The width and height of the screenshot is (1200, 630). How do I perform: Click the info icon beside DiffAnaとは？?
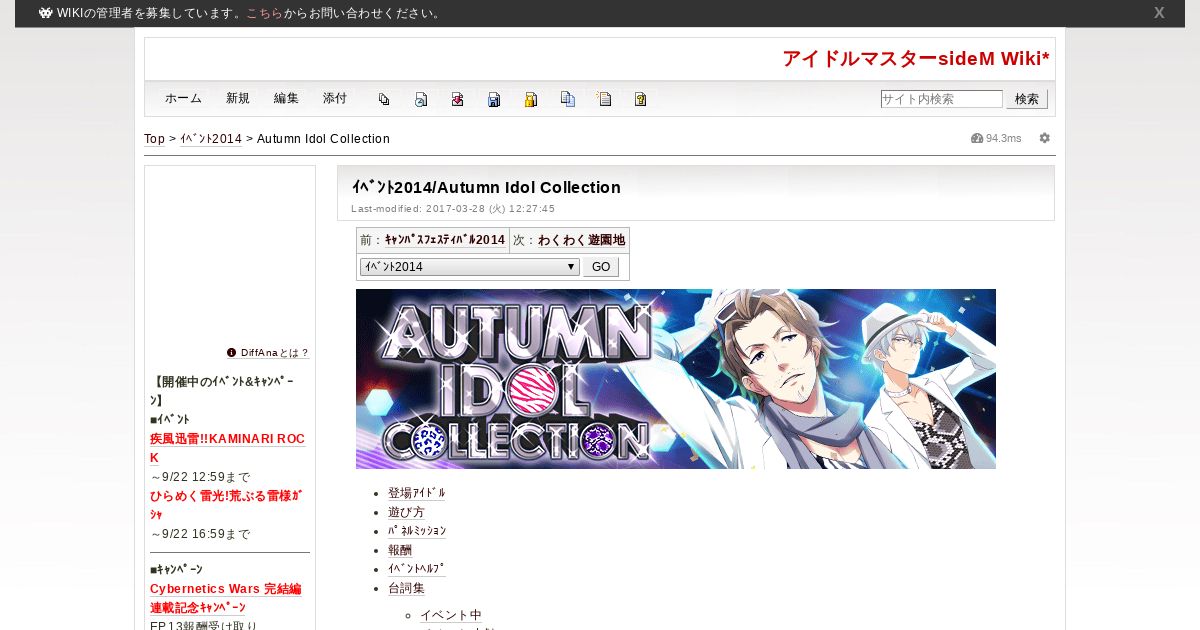(x=231, y=352)
